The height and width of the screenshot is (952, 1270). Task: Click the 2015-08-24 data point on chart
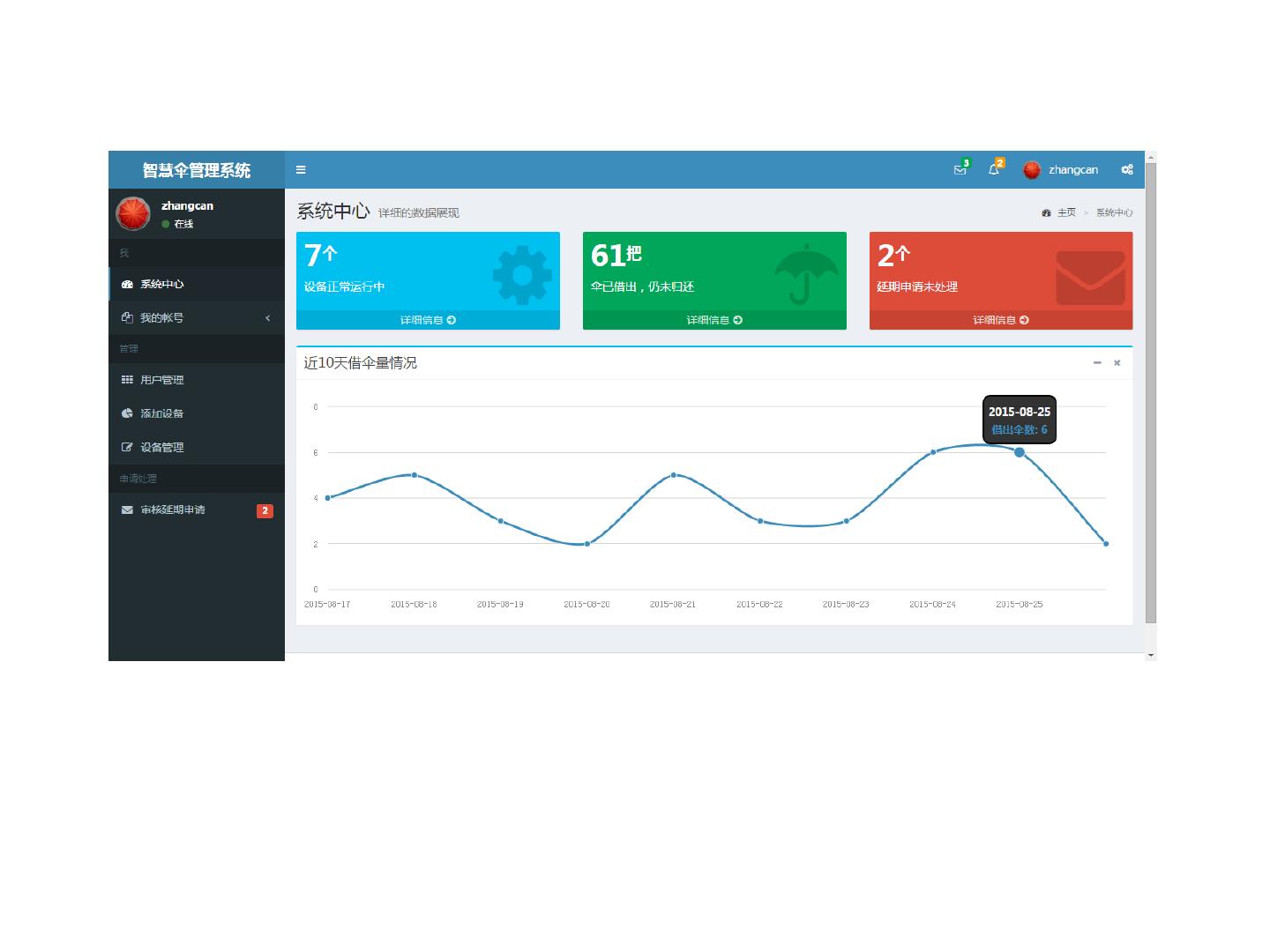click(933, 452)
